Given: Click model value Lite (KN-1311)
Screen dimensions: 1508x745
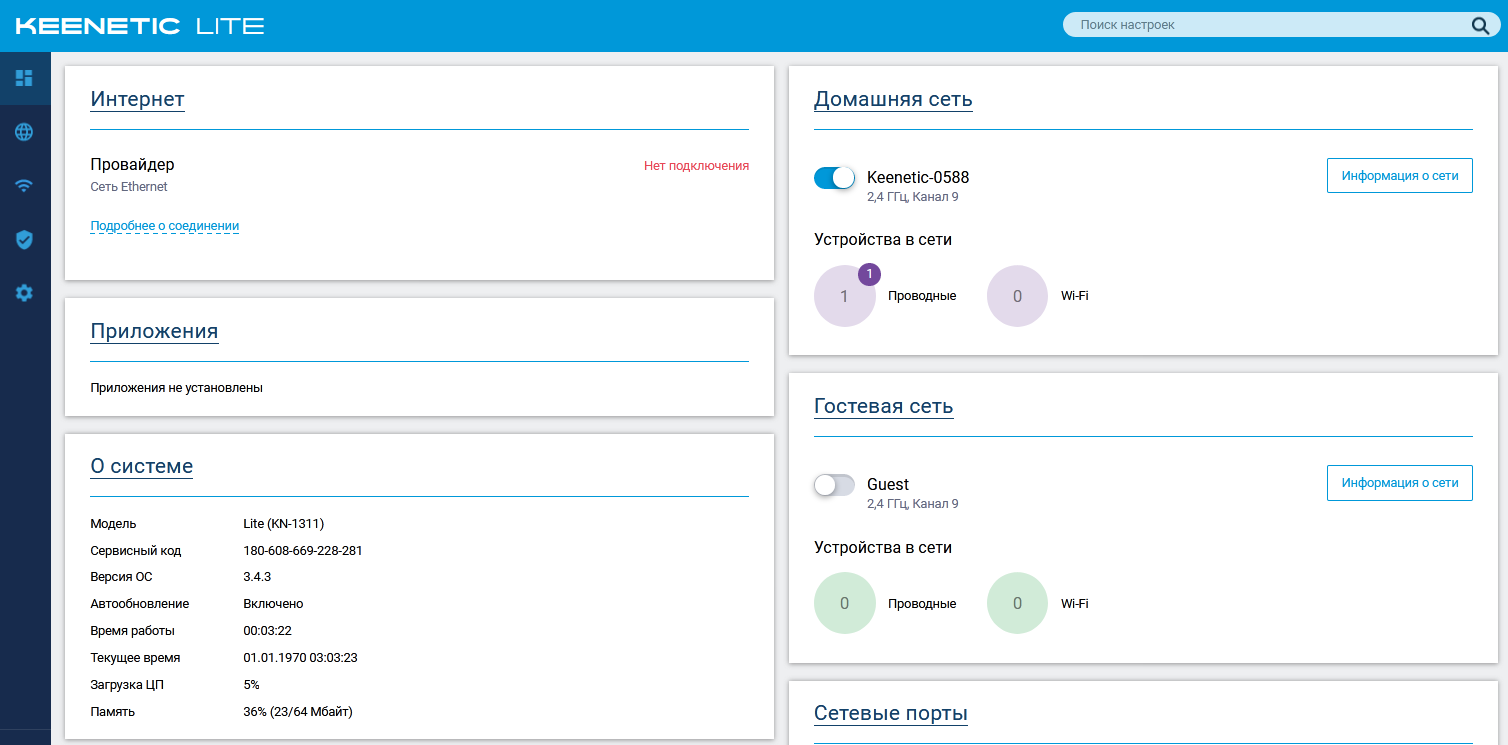Looking at the screenshot, I should tap(284, 523).
